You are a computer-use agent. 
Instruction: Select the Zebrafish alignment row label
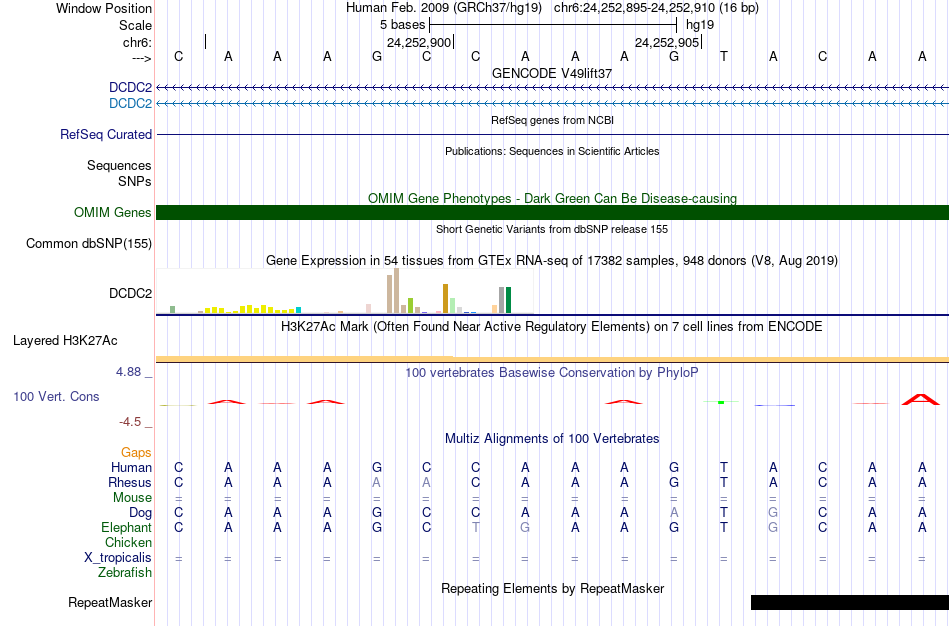[x=125, y=572]
